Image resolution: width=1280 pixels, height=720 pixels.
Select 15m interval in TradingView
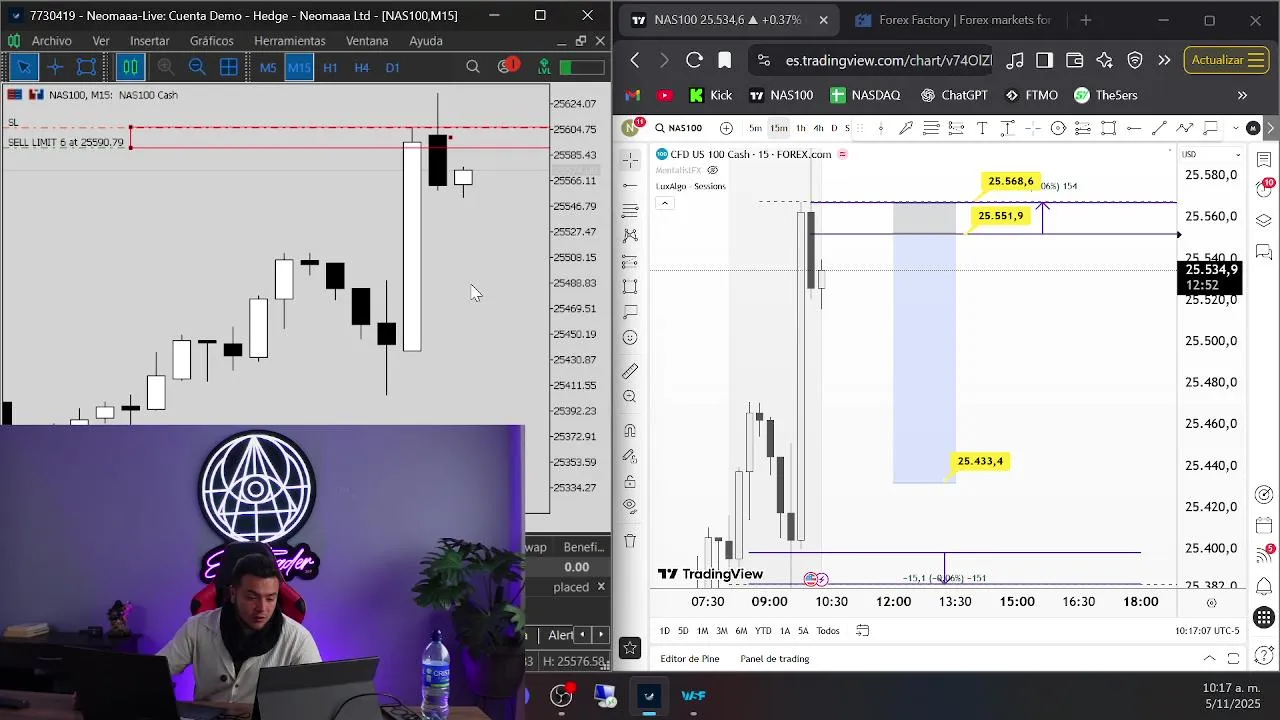[x=778, y=128]
